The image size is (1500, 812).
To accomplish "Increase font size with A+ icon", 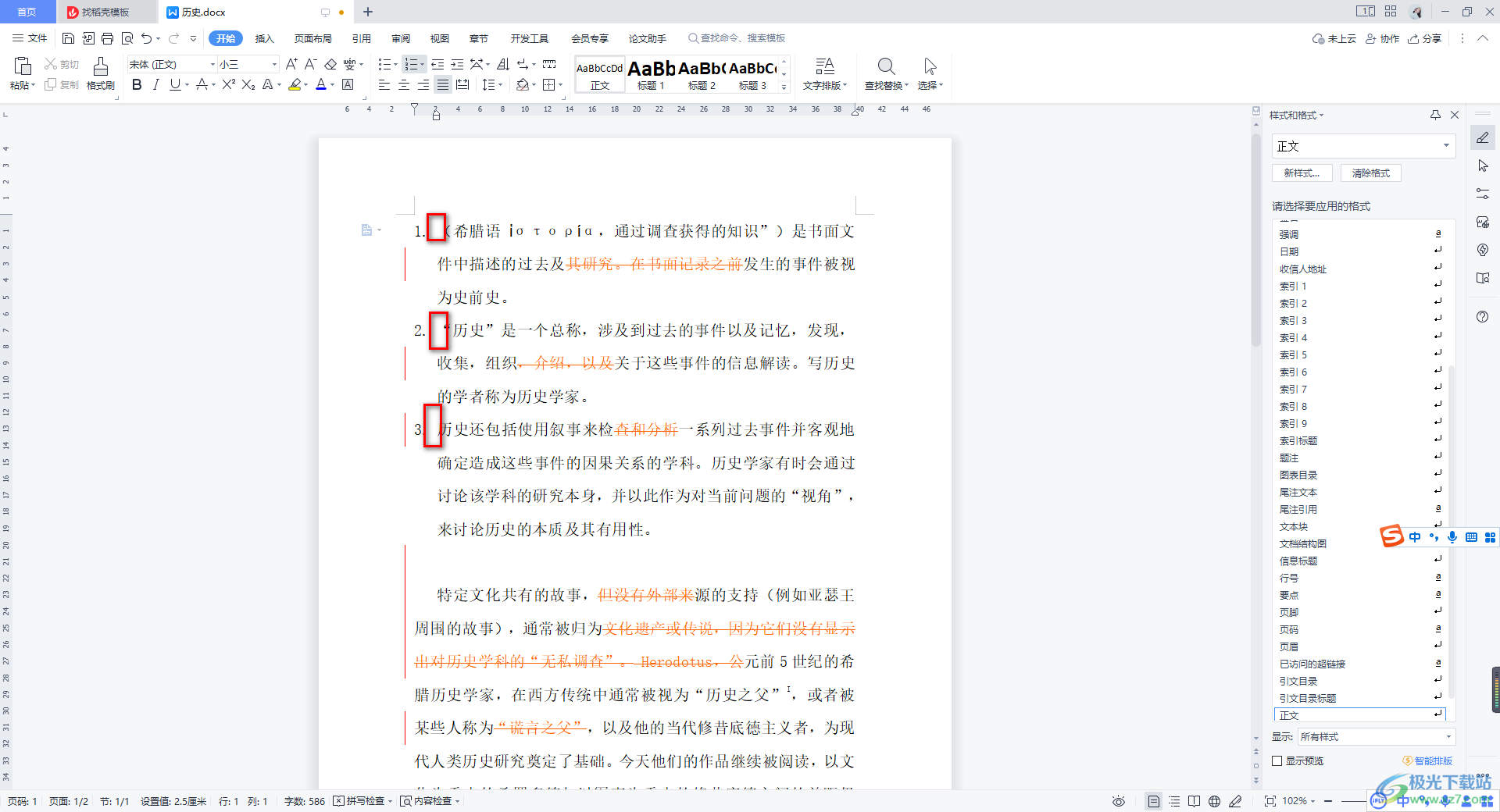I will coord(291,64).
